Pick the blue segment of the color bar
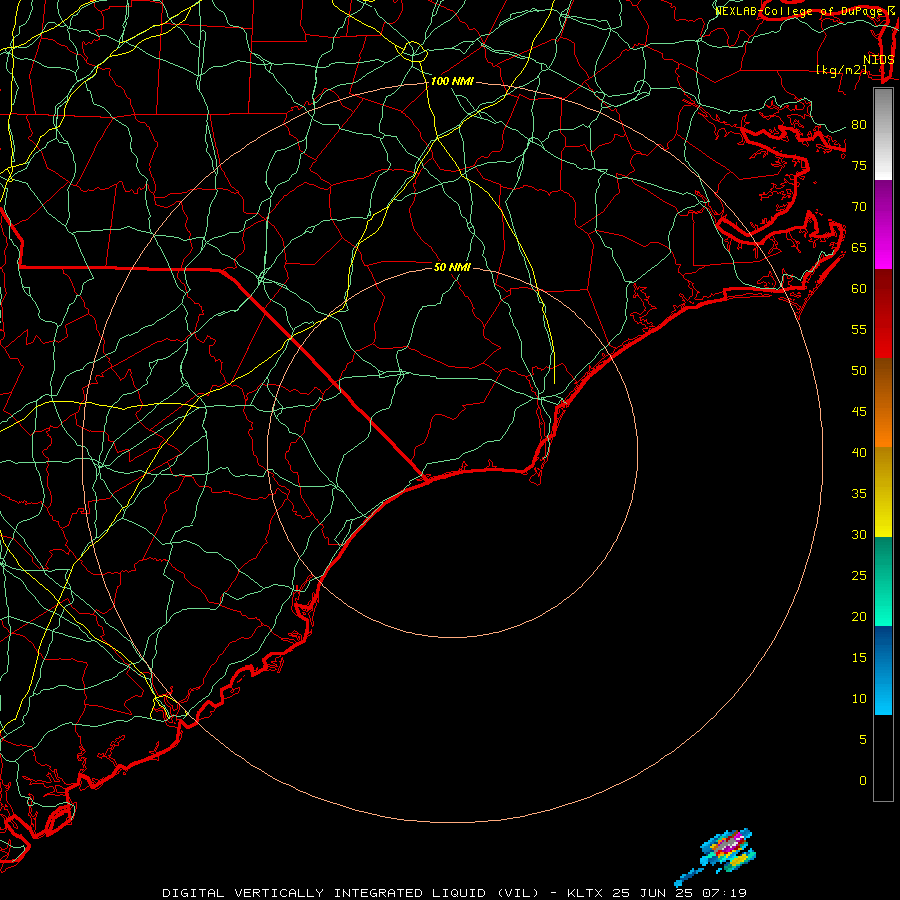The image size is (900, 900). [883, 670]
